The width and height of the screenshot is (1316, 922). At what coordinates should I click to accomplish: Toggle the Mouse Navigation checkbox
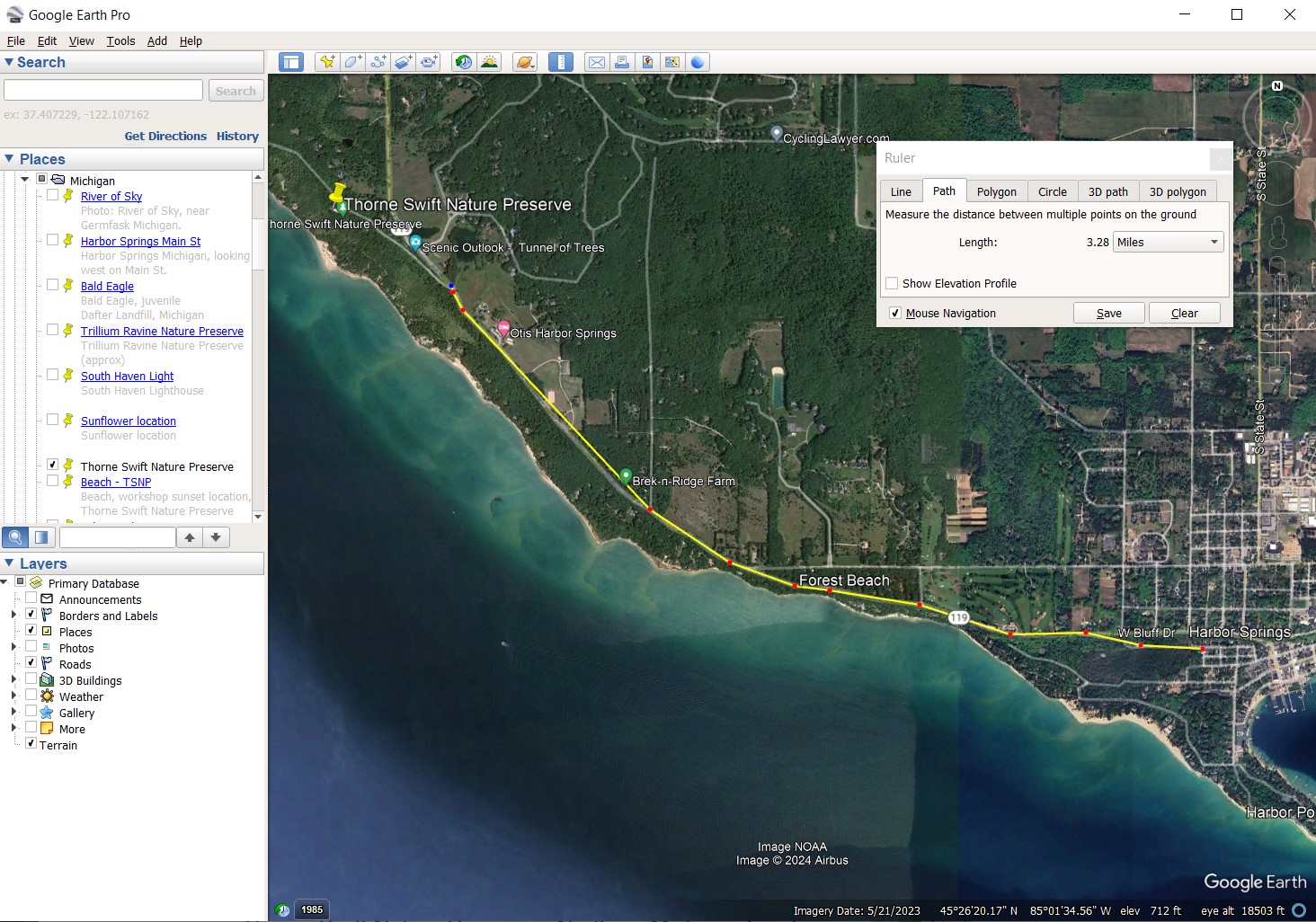895,313
